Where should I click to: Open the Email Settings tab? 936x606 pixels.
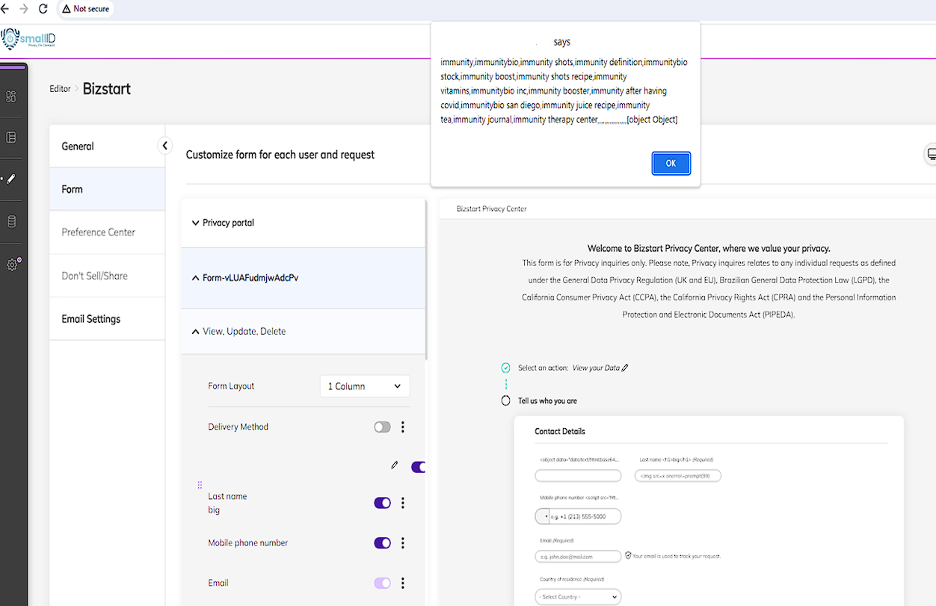click(91, 319)
